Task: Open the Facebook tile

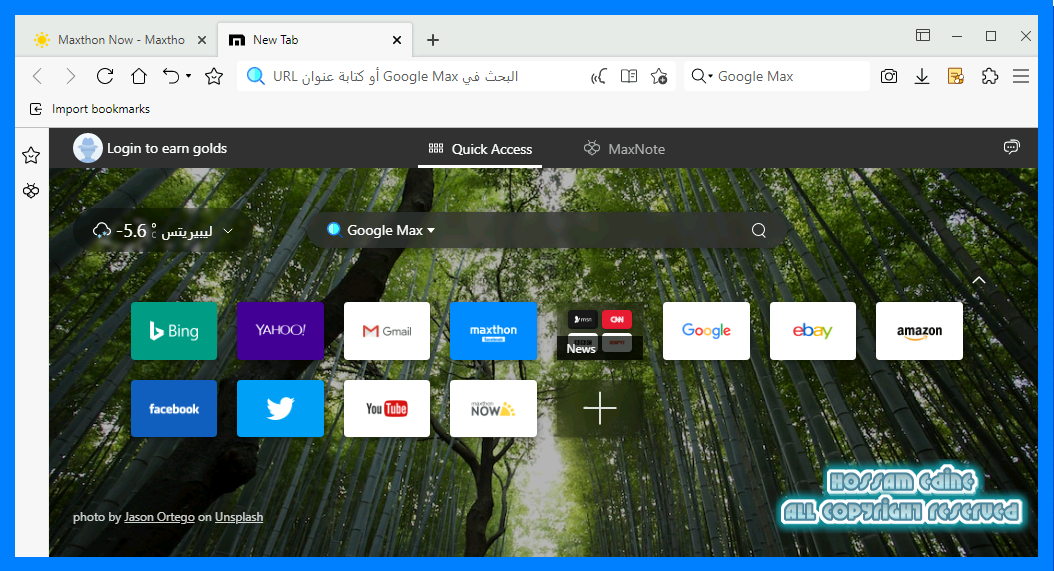Action: click(174, 408)
